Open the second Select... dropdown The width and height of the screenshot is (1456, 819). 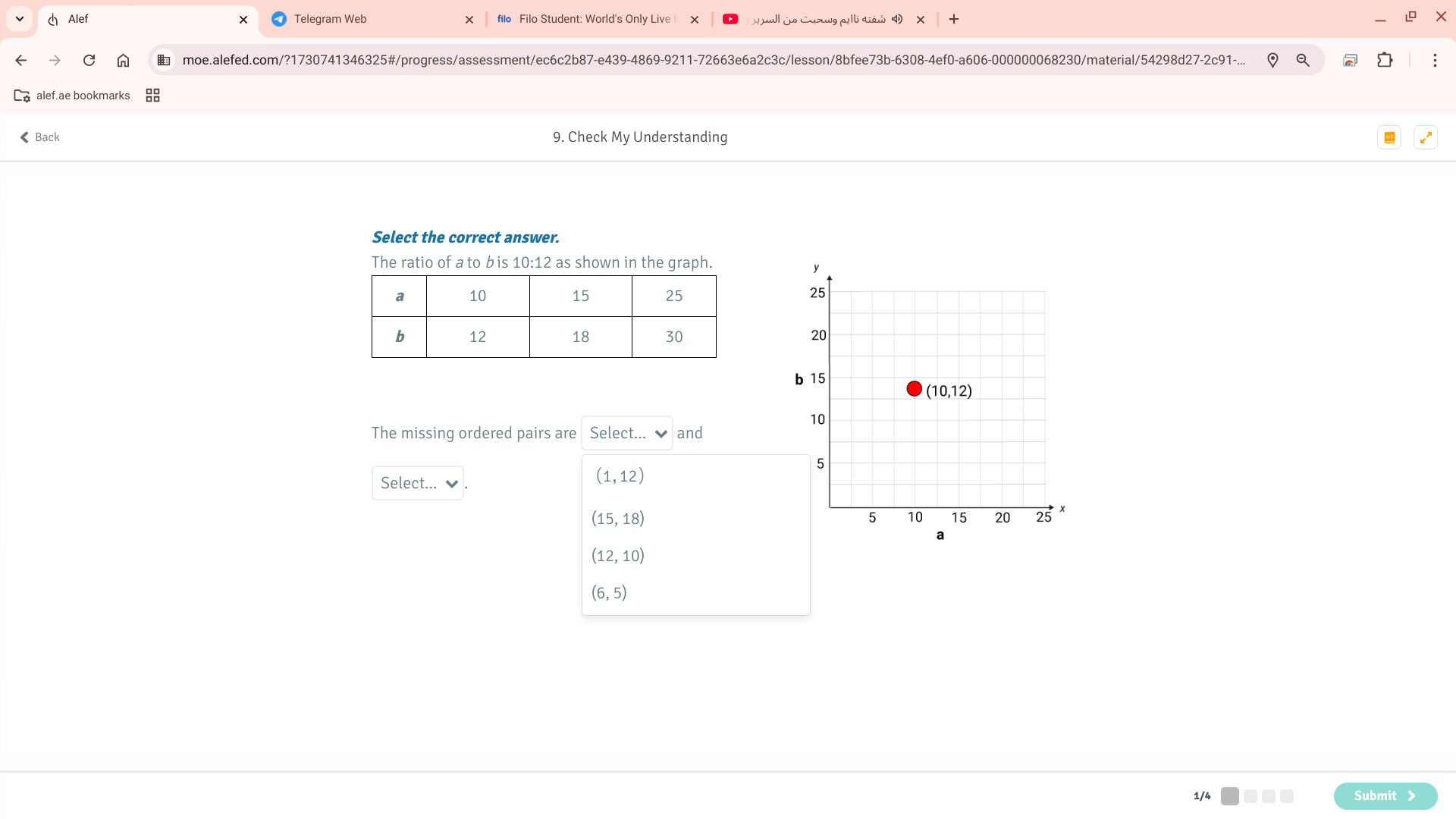[418, 483]
